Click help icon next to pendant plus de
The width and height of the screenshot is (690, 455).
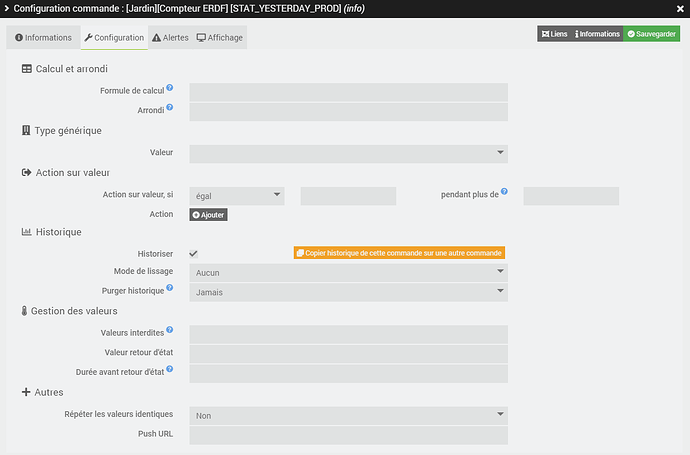(506, 192)
